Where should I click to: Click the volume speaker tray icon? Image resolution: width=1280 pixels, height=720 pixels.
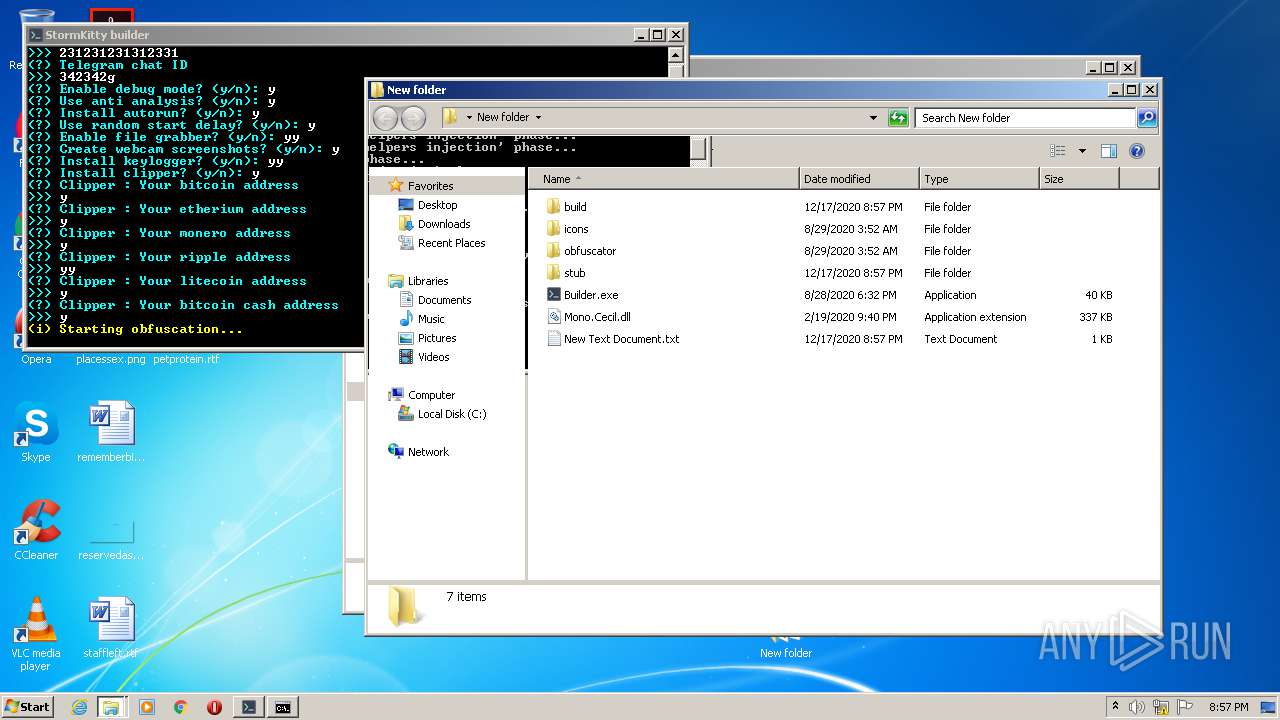[1136, 707]
